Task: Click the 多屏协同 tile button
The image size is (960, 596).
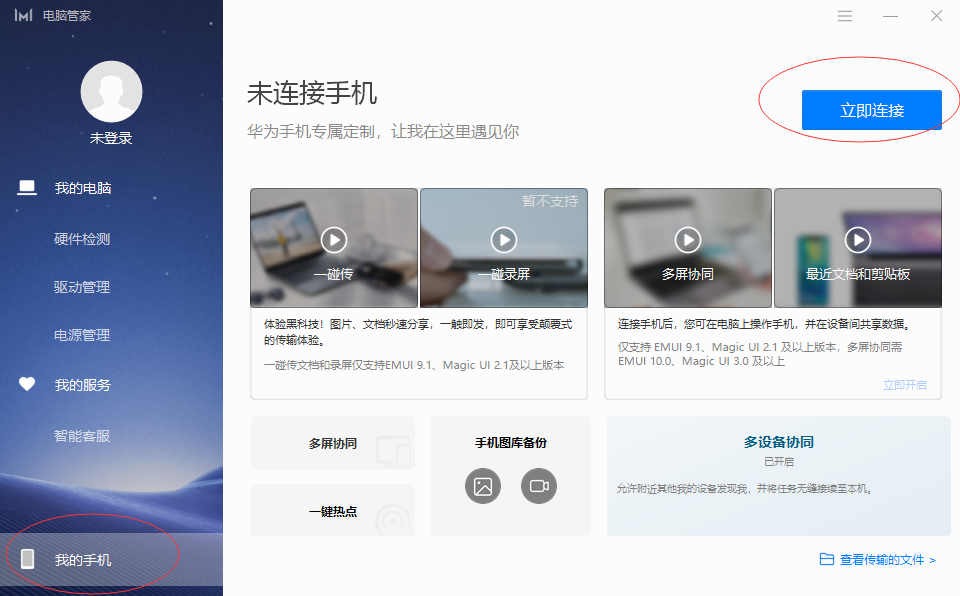Action: (x=333, y=443)
